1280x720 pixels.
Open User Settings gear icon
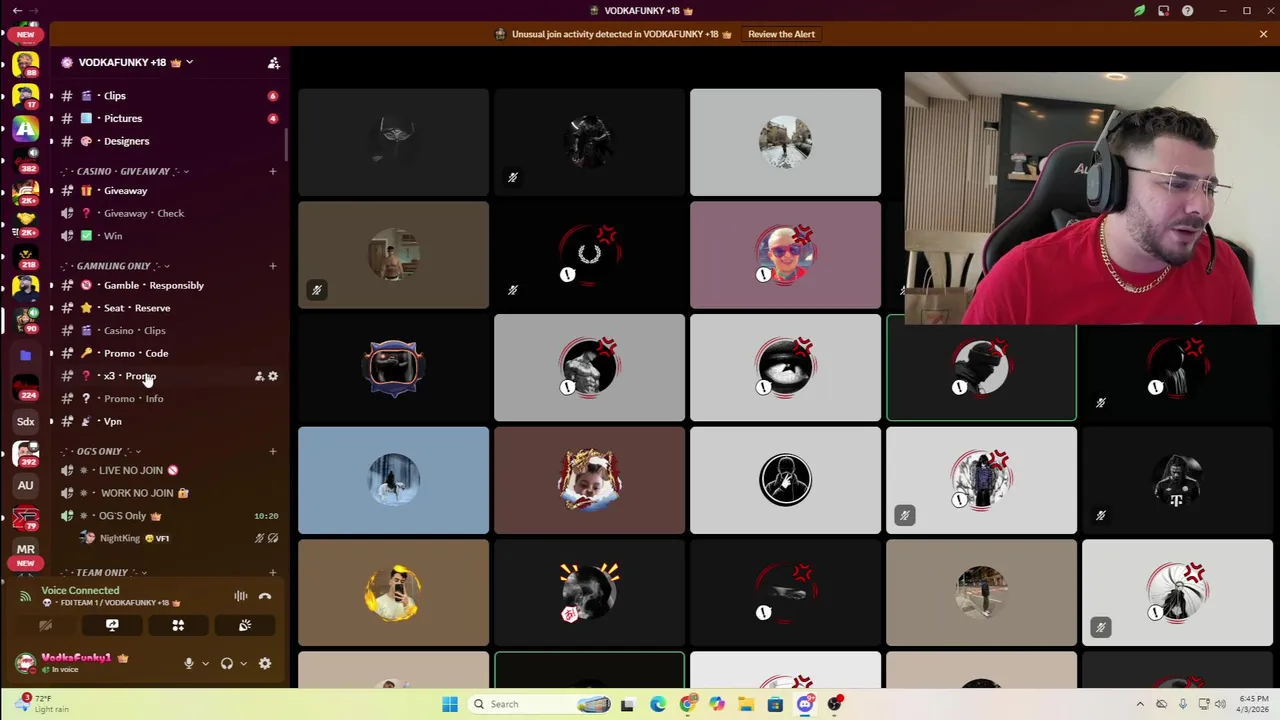coord(265,663)
